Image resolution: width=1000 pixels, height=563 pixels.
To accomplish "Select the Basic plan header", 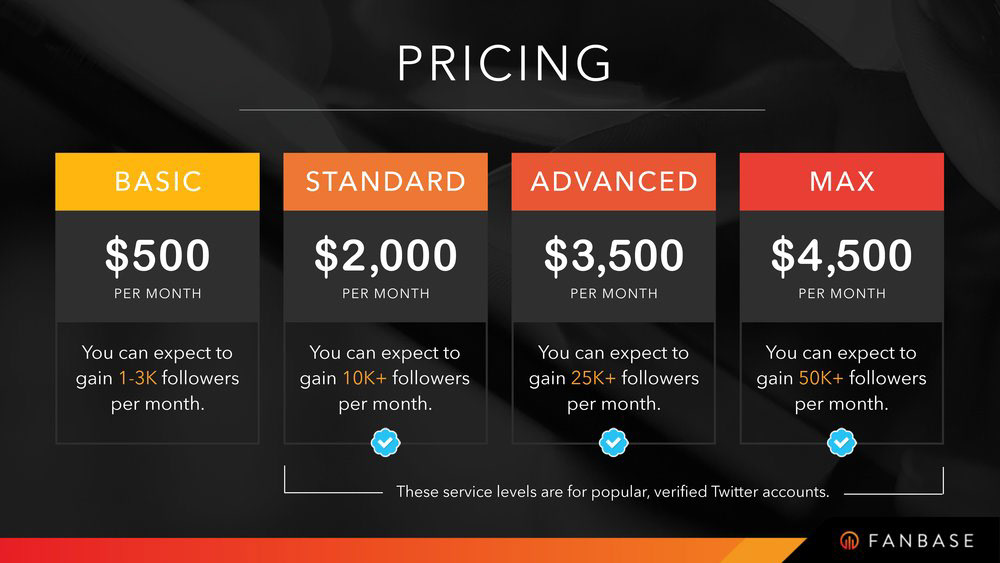I will [x=158, y=182].
